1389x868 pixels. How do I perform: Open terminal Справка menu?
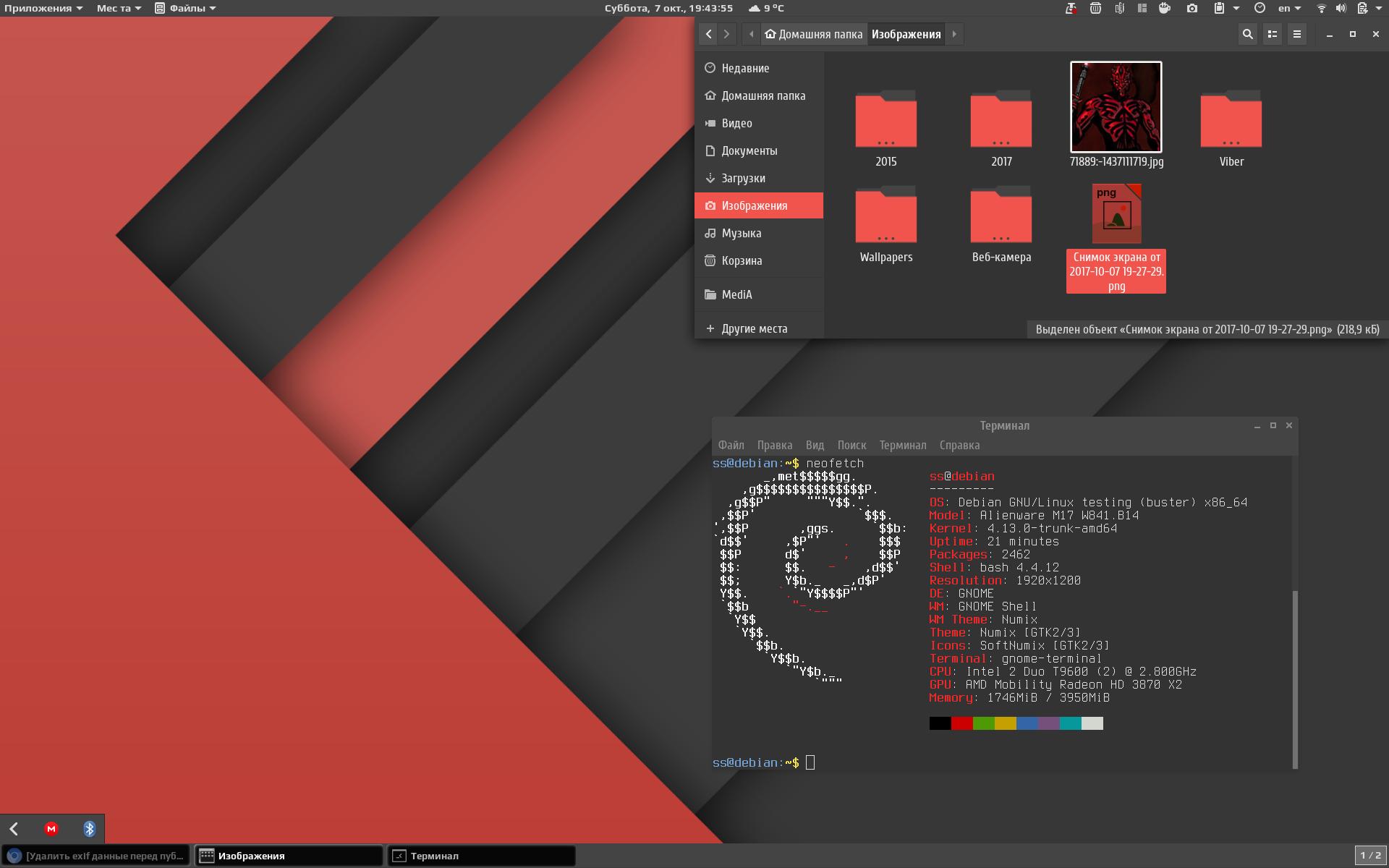click(x=959, y=445)
